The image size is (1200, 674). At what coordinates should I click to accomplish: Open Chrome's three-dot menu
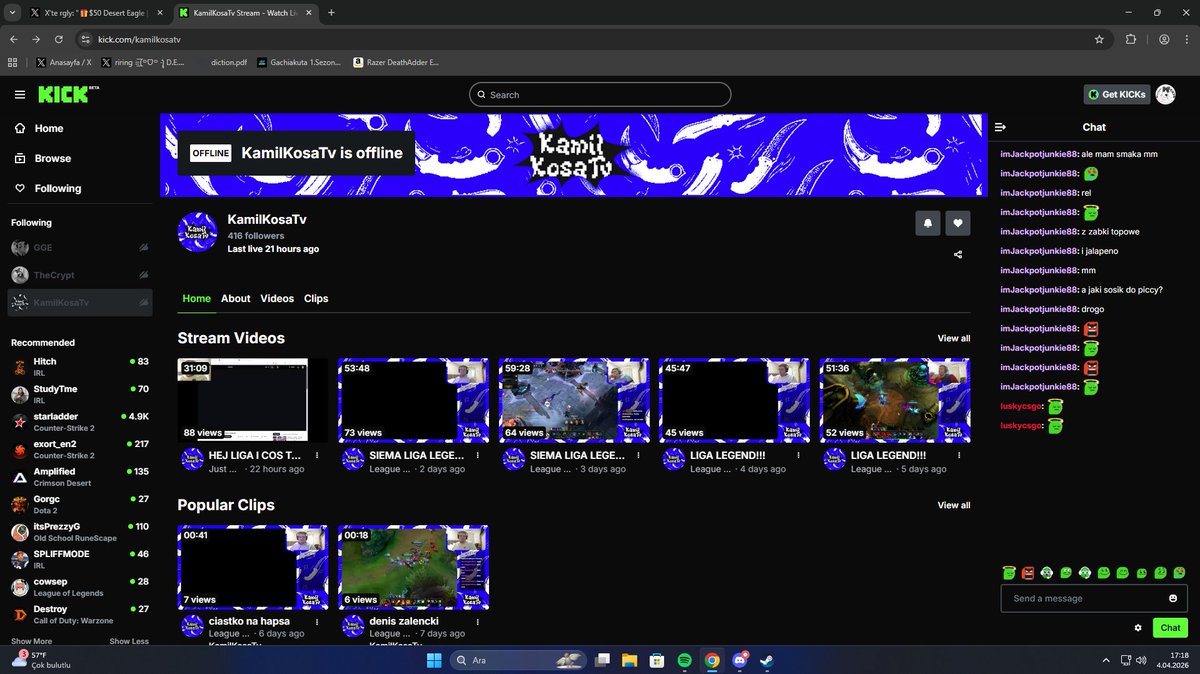click(1188, 39)
